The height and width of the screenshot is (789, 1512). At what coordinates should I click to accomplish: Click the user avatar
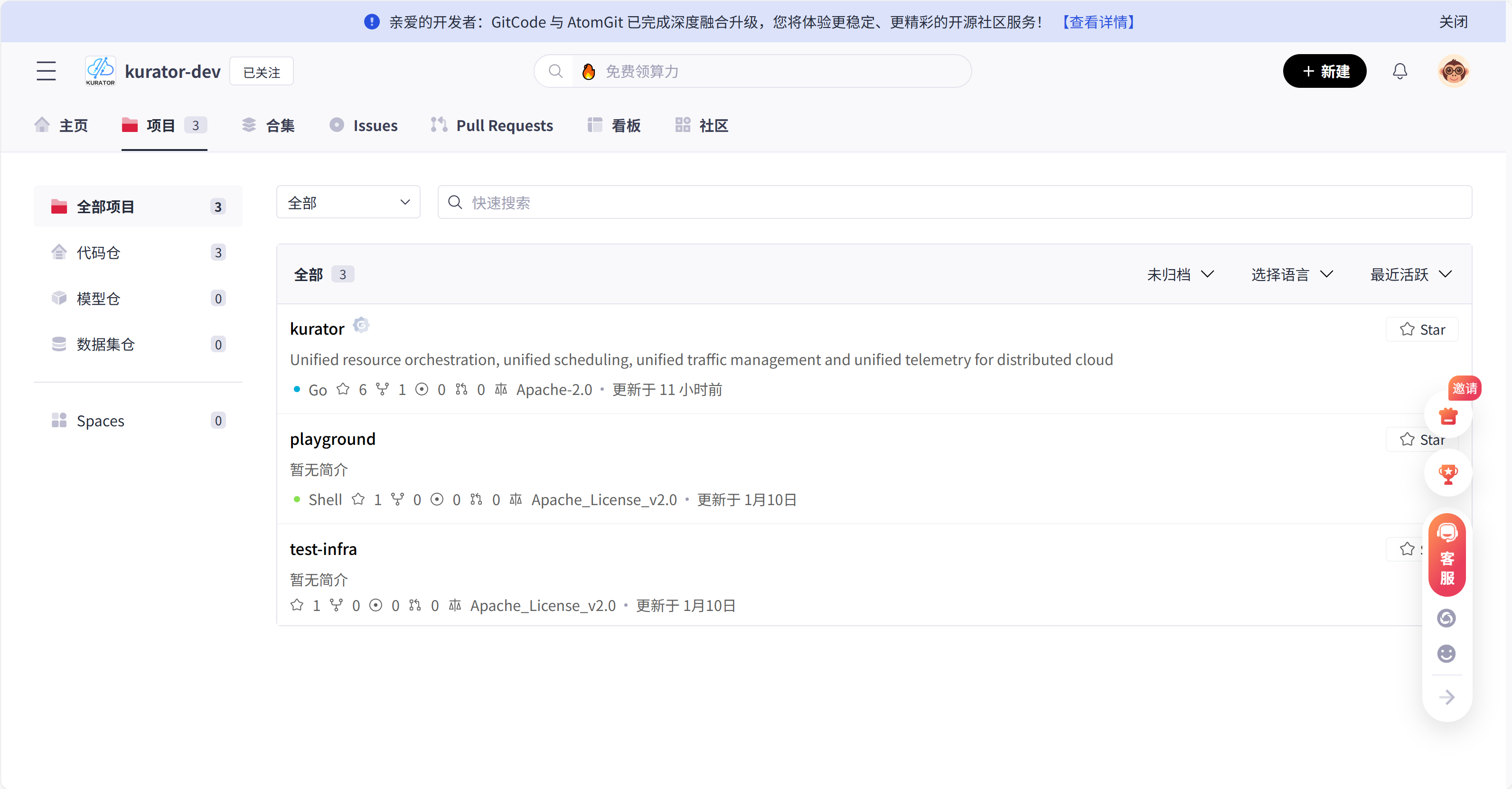click(x=1454, y=71)
